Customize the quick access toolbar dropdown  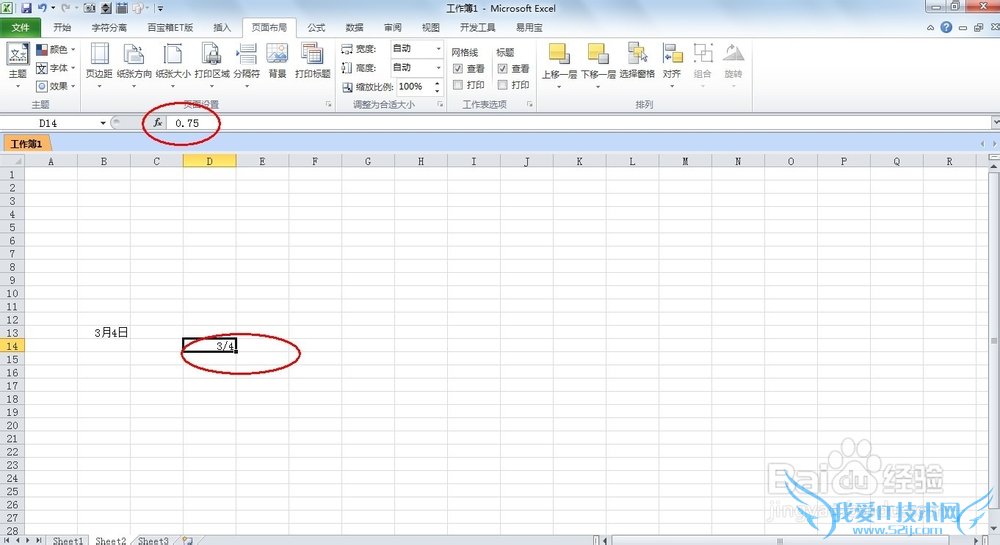click(160, 8)
